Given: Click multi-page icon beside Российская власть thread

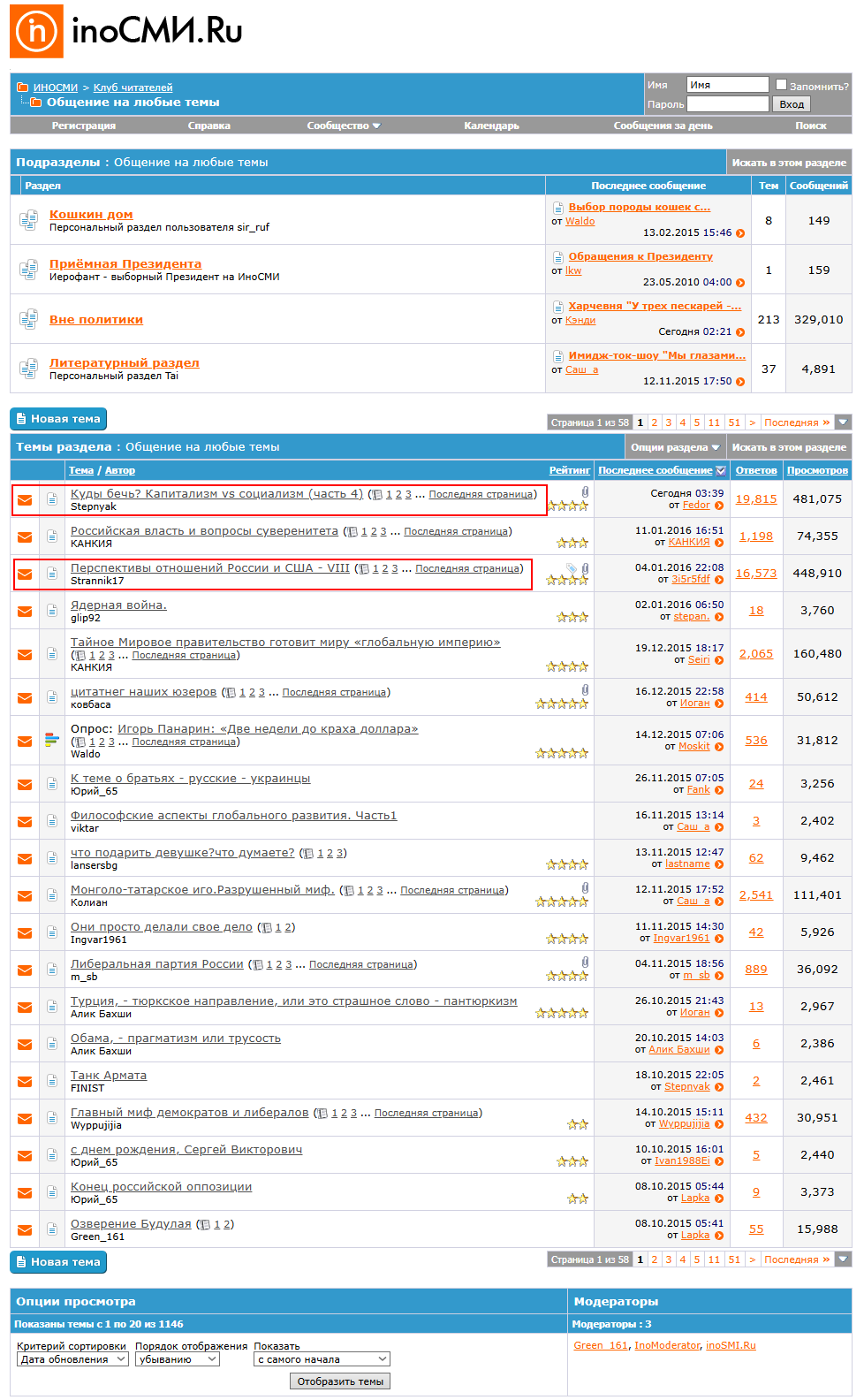Looking at the screenshot, I should pyautogui.click(x=352, y=532).
